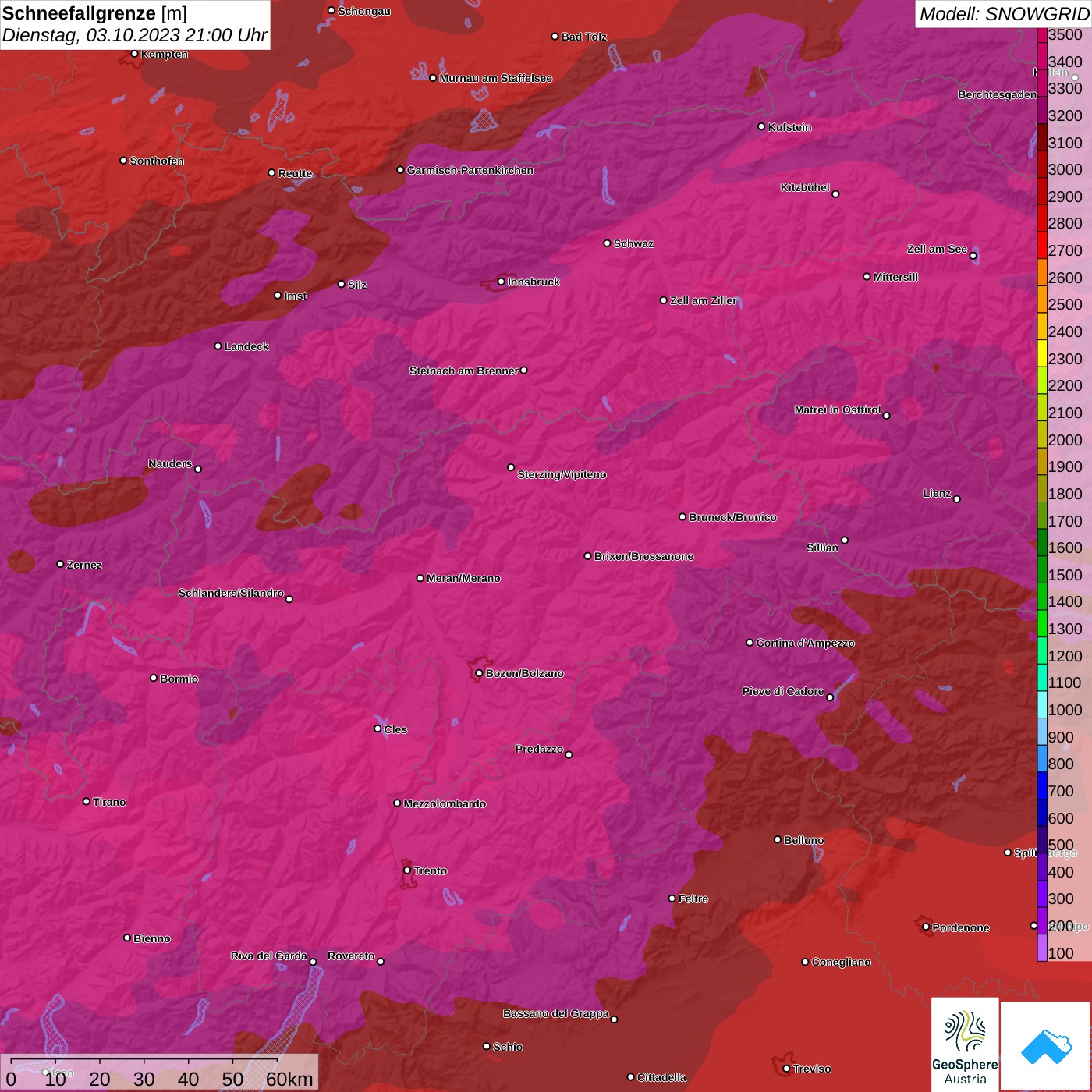Click the Bassano del Grappa label

(556, 1013)
